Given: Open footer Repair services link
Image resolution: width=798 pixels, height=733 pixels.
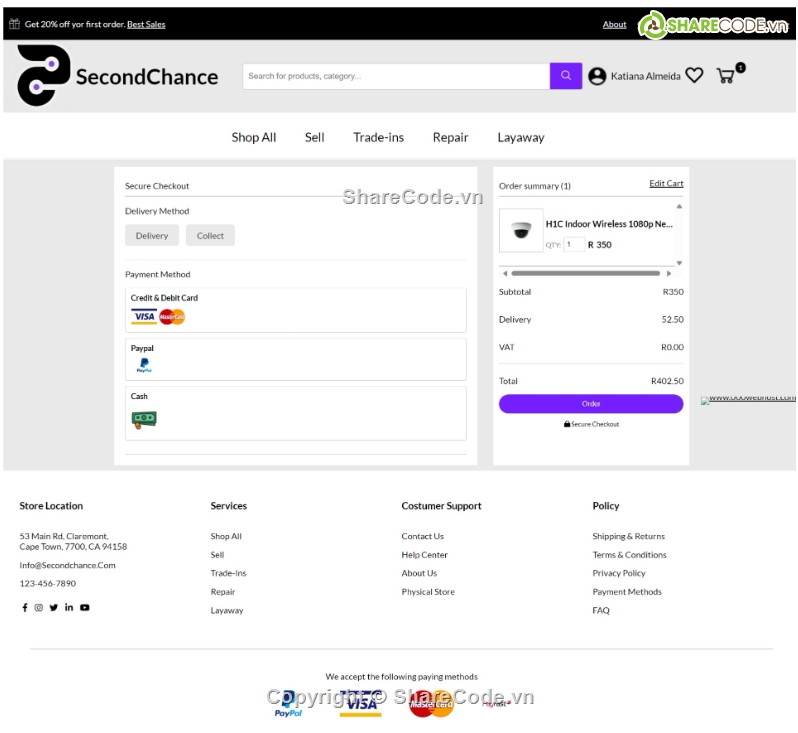Looking at the screenshot, I should tap(223, 591).
